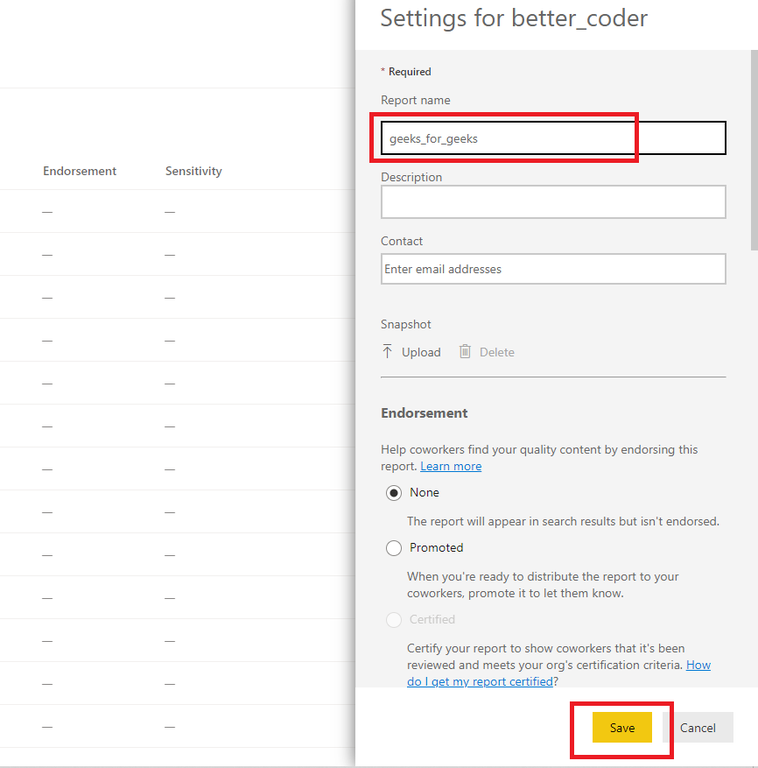Click the Settings for better_coder title
This screenshot has height=768, width=758.
pos(514,19)
